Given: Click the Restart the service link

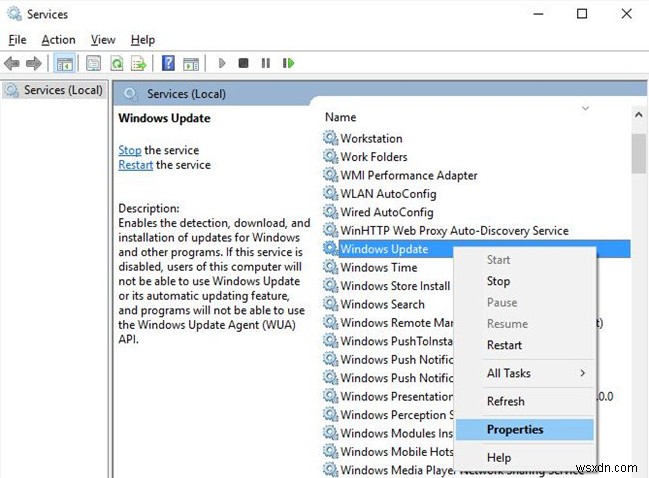Looking at the screenshot, I should click(136, 165).
